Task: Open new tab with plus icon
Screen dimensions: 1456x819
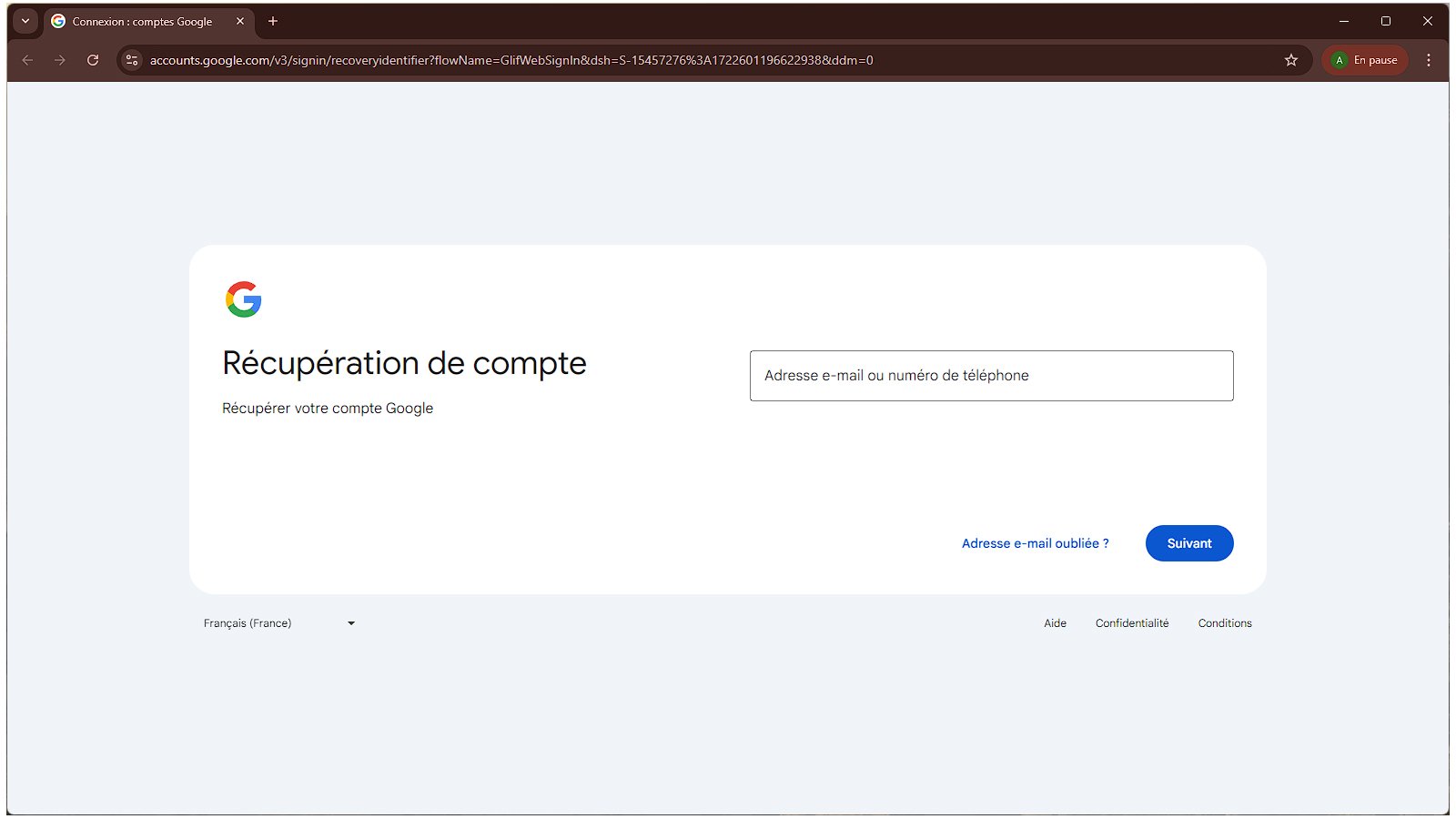Action: click(x=273, y=21)
